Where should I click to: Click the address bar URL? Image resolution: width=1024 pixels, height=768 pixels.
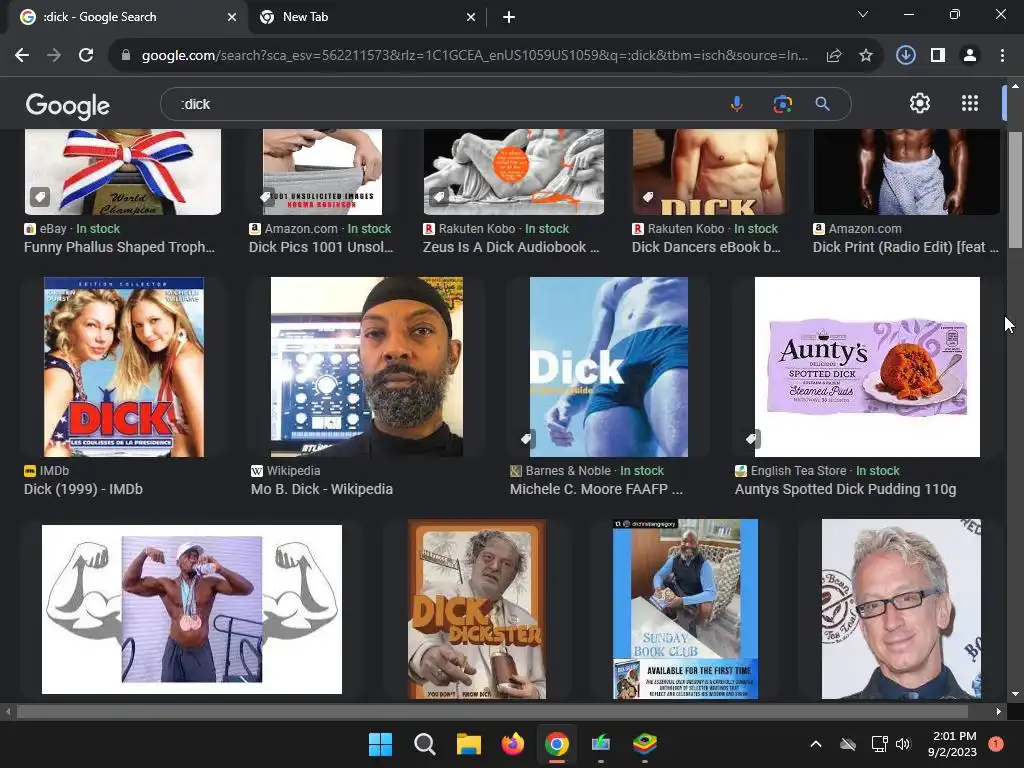[475, 56]
